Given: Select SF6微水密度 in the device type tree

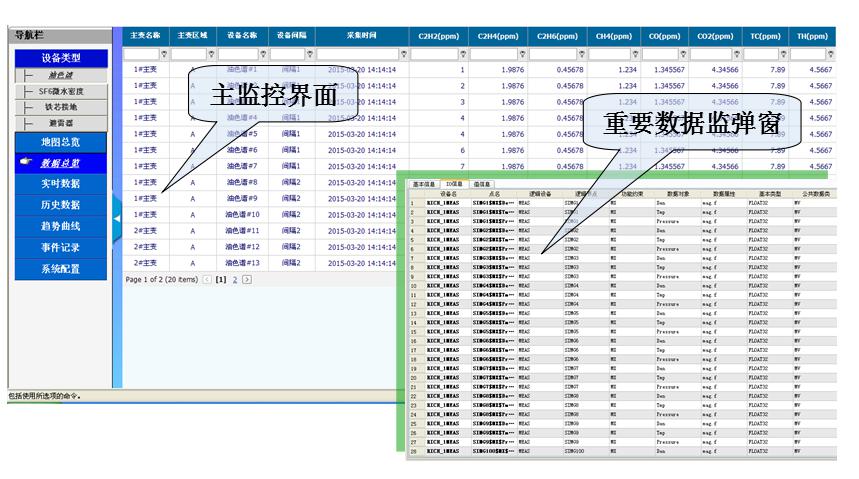Looking at the screenshot, I should coord(61,92).
